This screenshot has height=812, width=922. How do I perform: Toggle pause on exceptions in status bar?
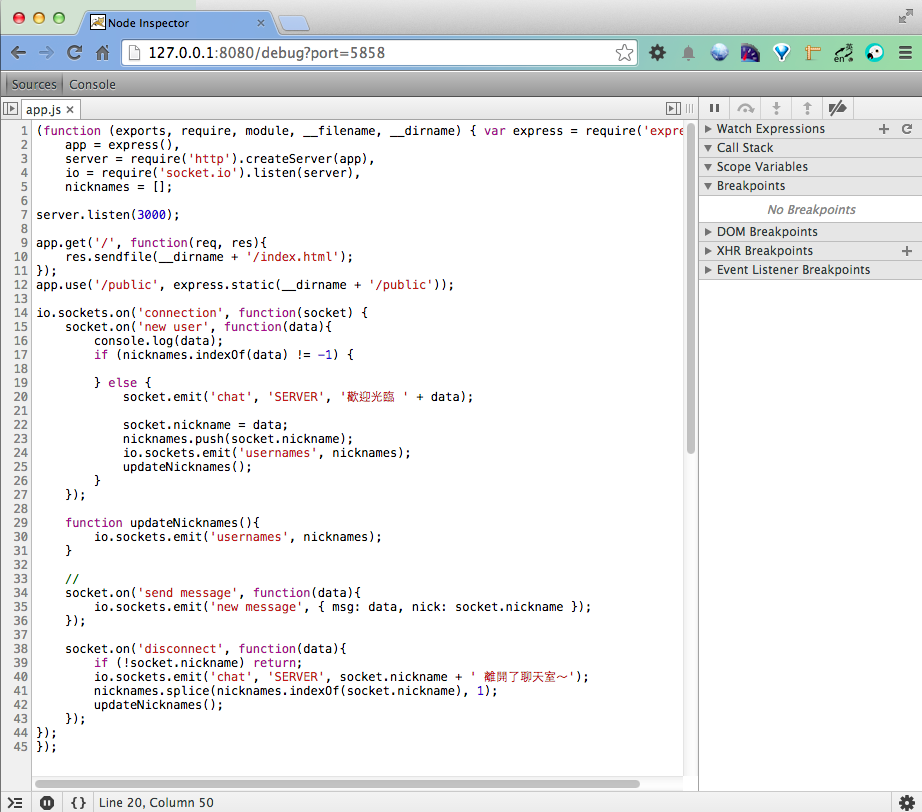click(47, 802)
